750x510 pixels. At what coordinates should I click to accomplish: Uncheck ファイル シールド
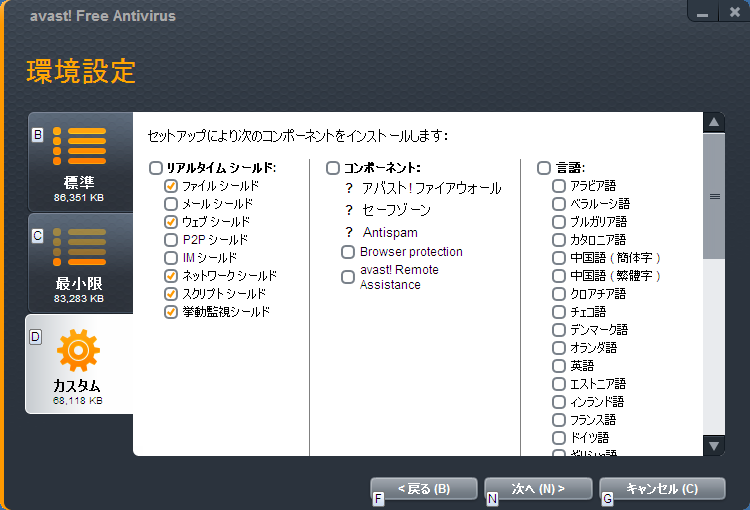(171, 186)
